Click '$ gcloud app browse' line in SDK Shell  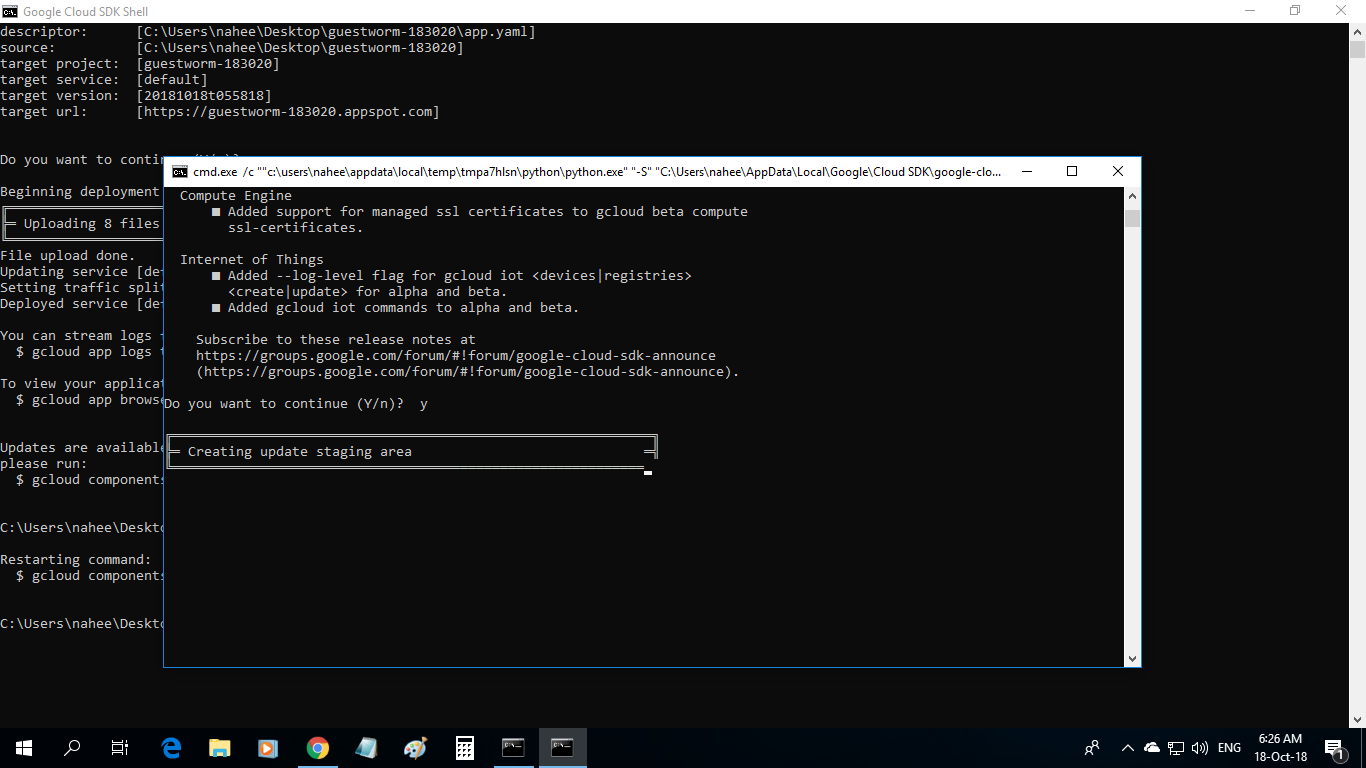pos(90,400)
